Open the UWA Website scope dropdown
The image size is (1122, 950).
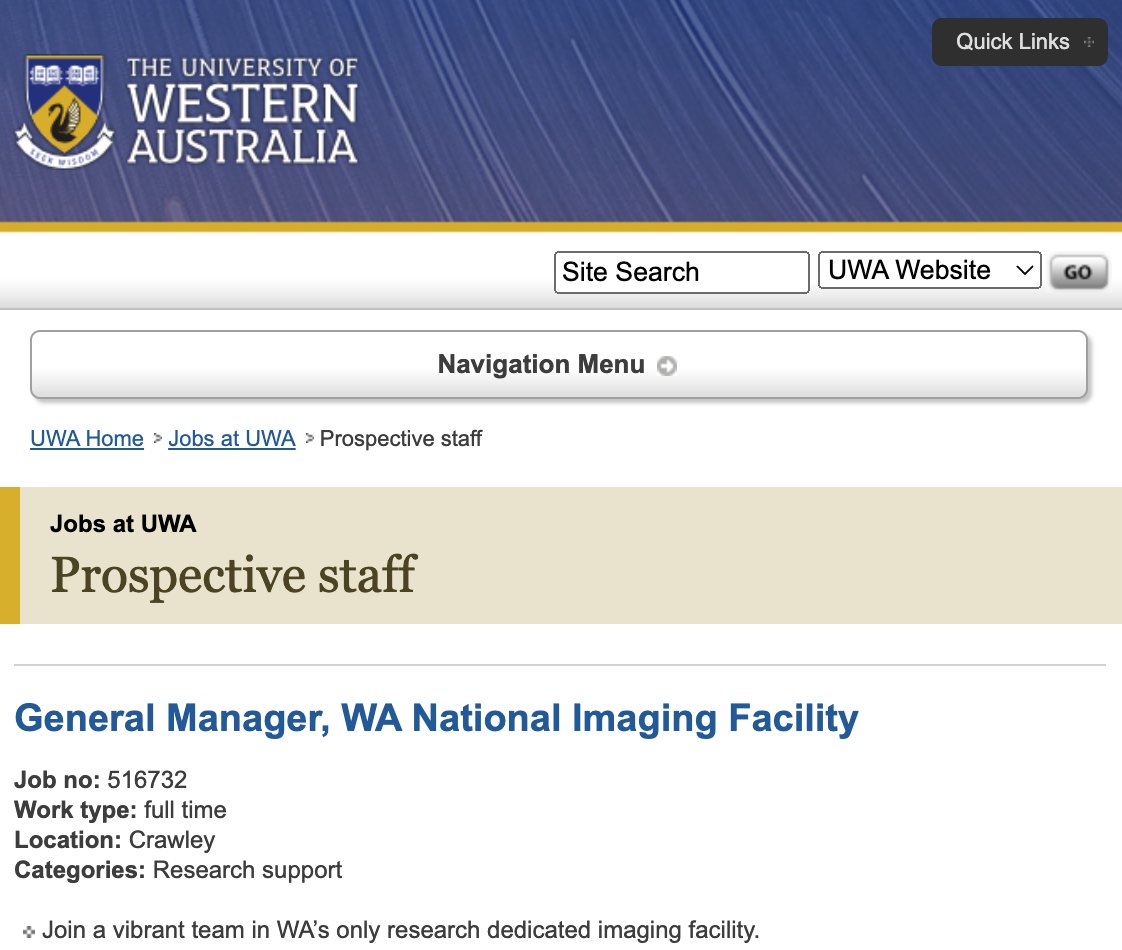click(929, 270)
